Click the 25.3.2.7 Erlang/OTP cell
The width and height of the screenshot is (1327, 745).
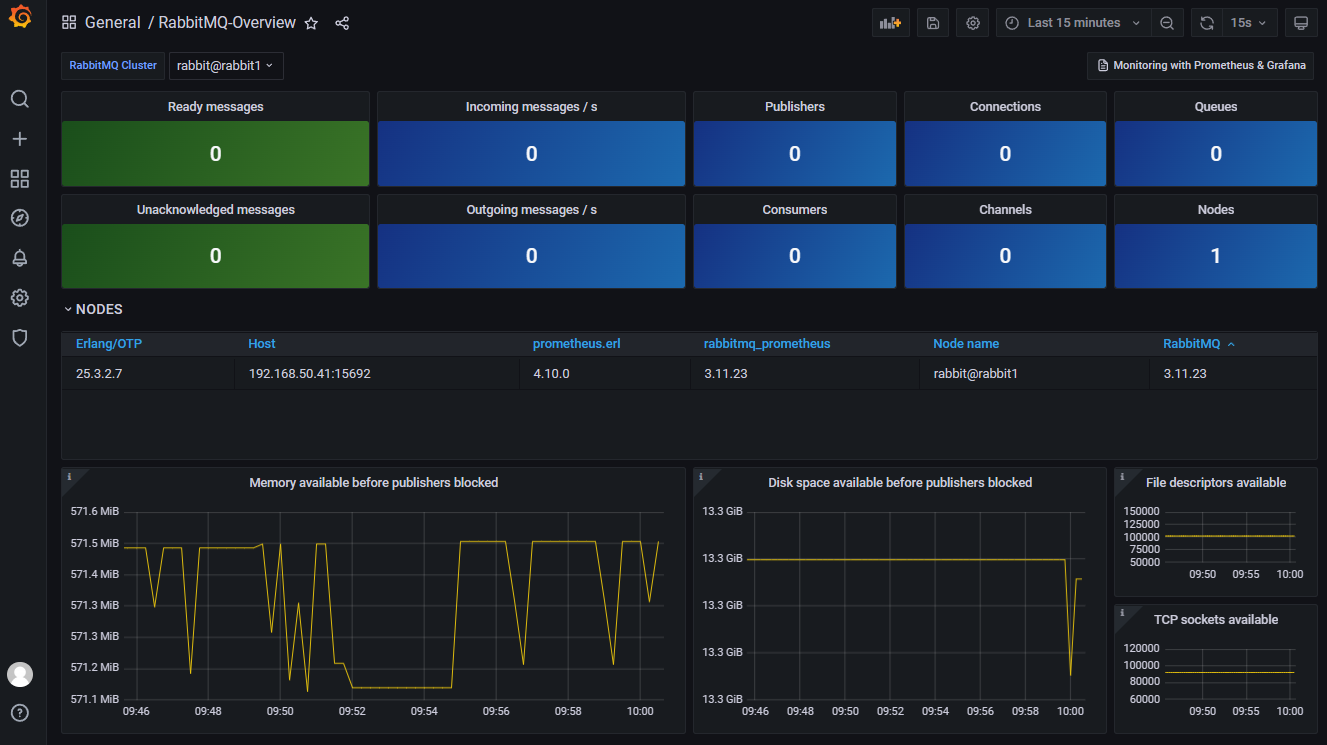[x=100, y=374]
